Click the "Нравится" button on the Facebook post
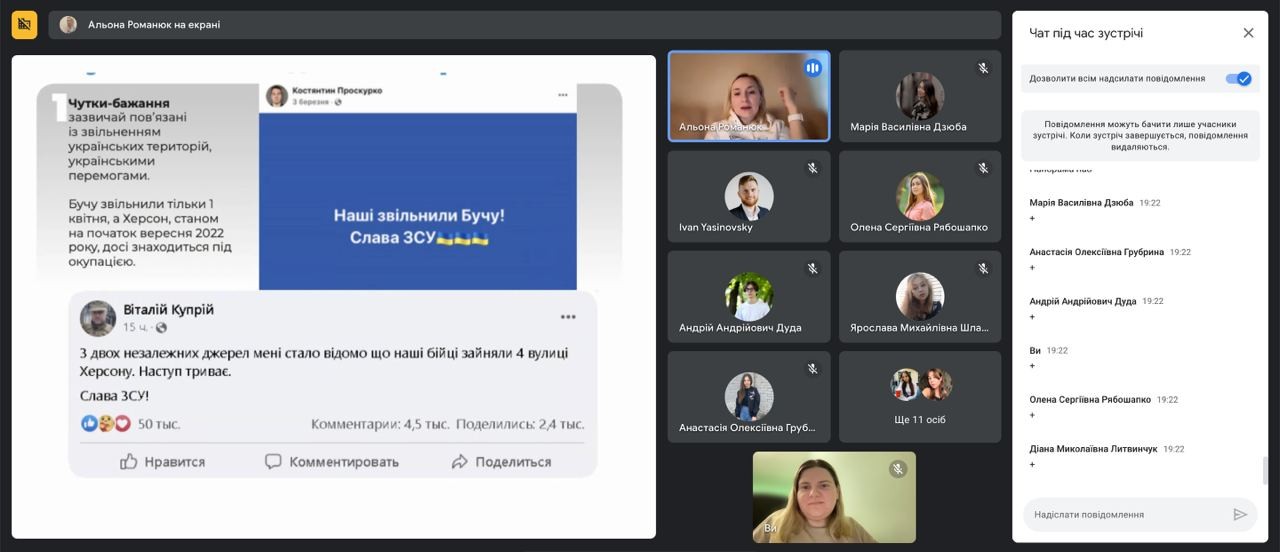This screenshot has width=1280, height=552. [162, 461]
